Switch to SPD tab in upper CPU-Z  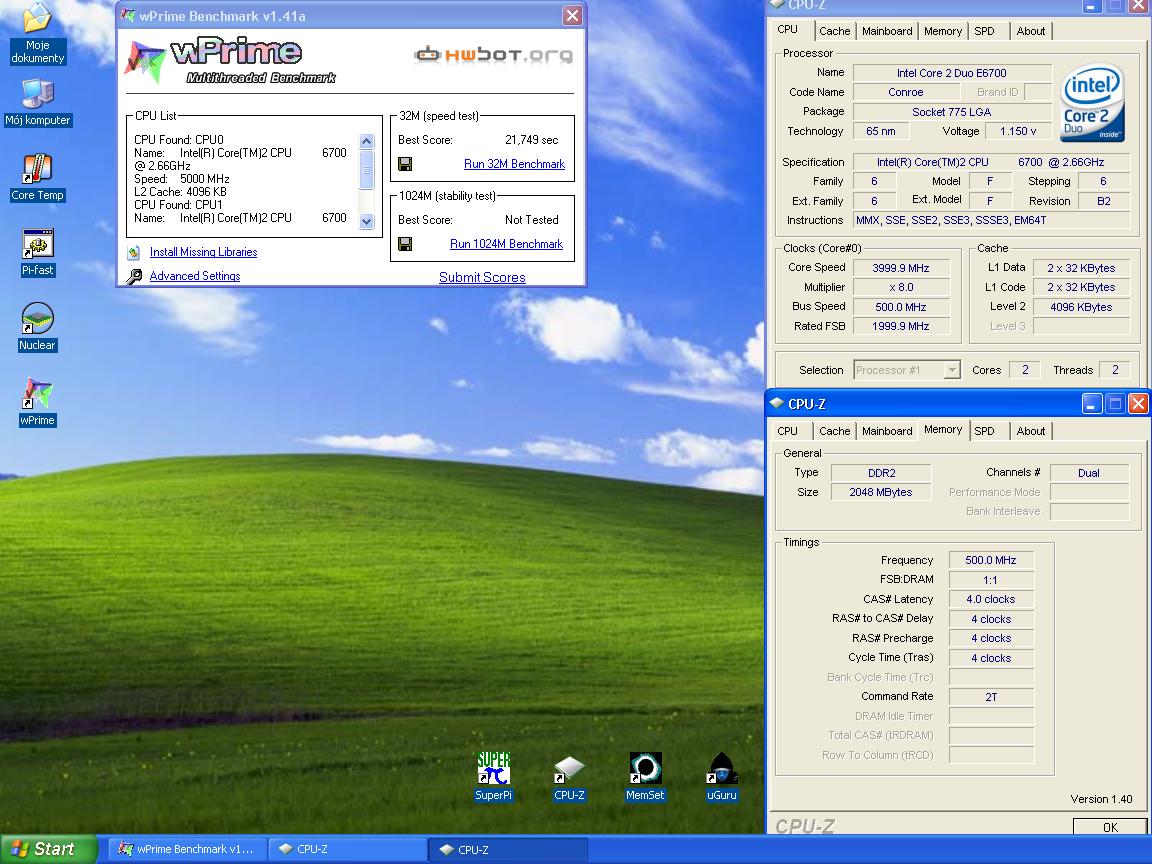(x=984, y=31)
